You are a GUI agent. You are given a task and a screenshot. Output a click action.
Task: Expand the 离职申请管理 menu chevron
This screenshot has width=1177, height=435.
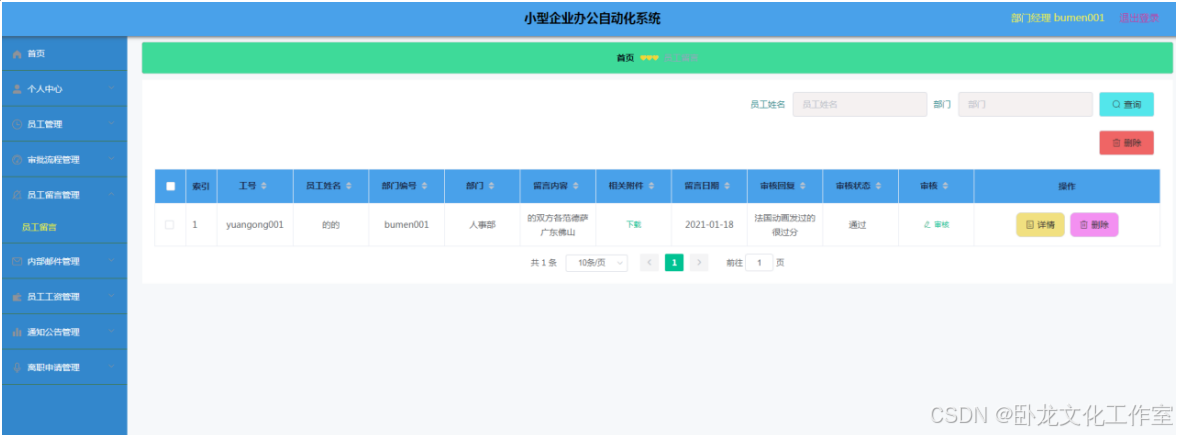coord(111,367)
